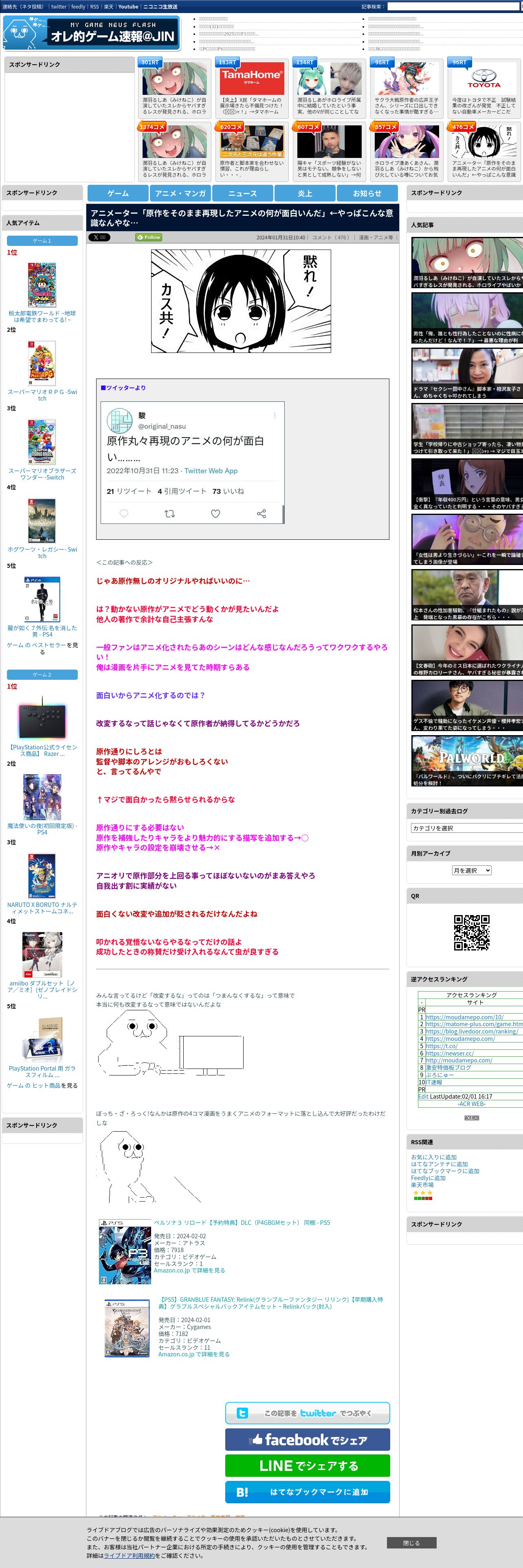Click the three-dot menu in embedded tweet
Viewport: 523px width, 1568px height.
point(275,416)
